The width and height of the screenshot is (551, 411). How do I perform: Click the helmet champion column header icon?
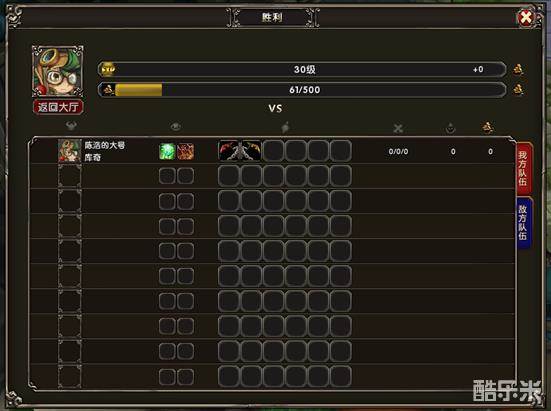pos(71,125)
